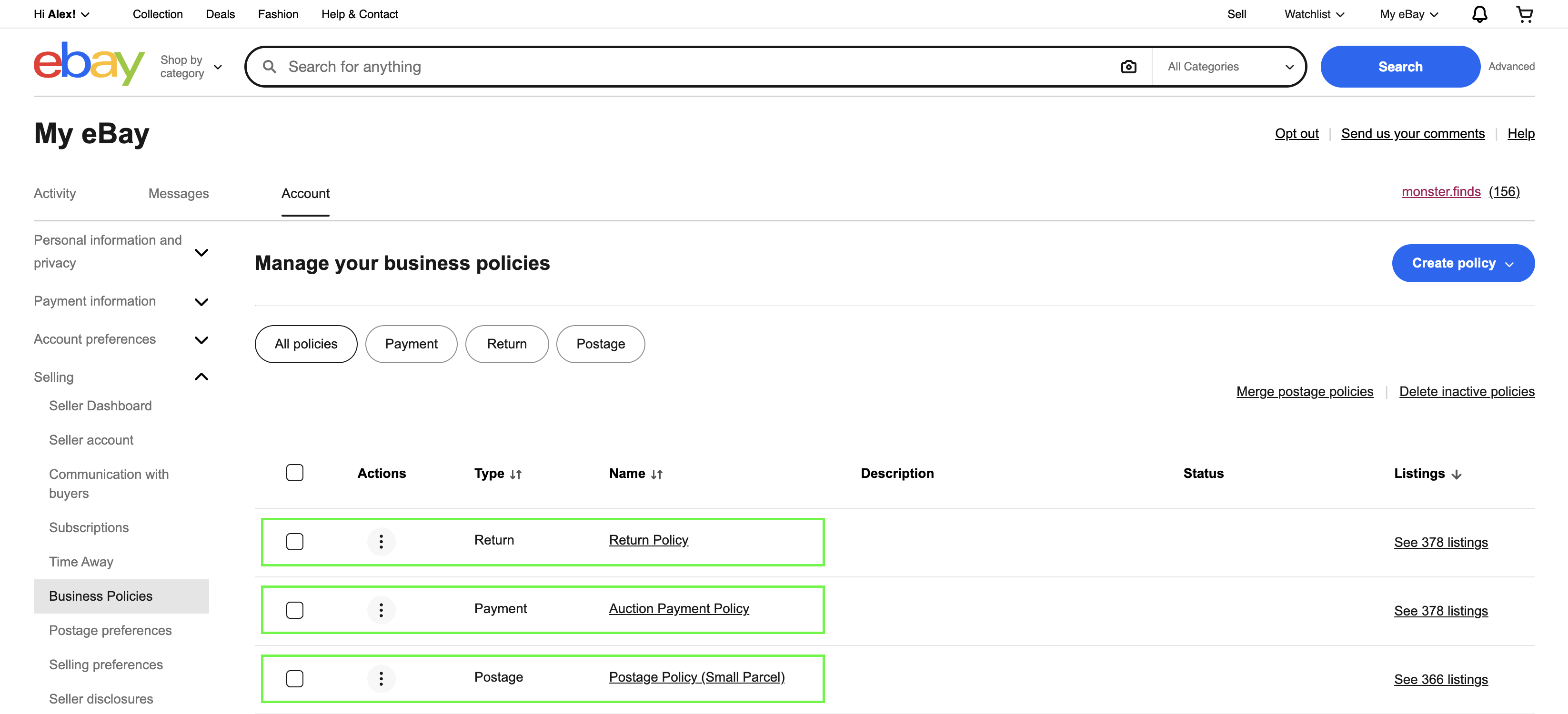This screenshot has height=714, width=1568.
Task: Click Delete inactive policies link
Action: [1467, 392]
